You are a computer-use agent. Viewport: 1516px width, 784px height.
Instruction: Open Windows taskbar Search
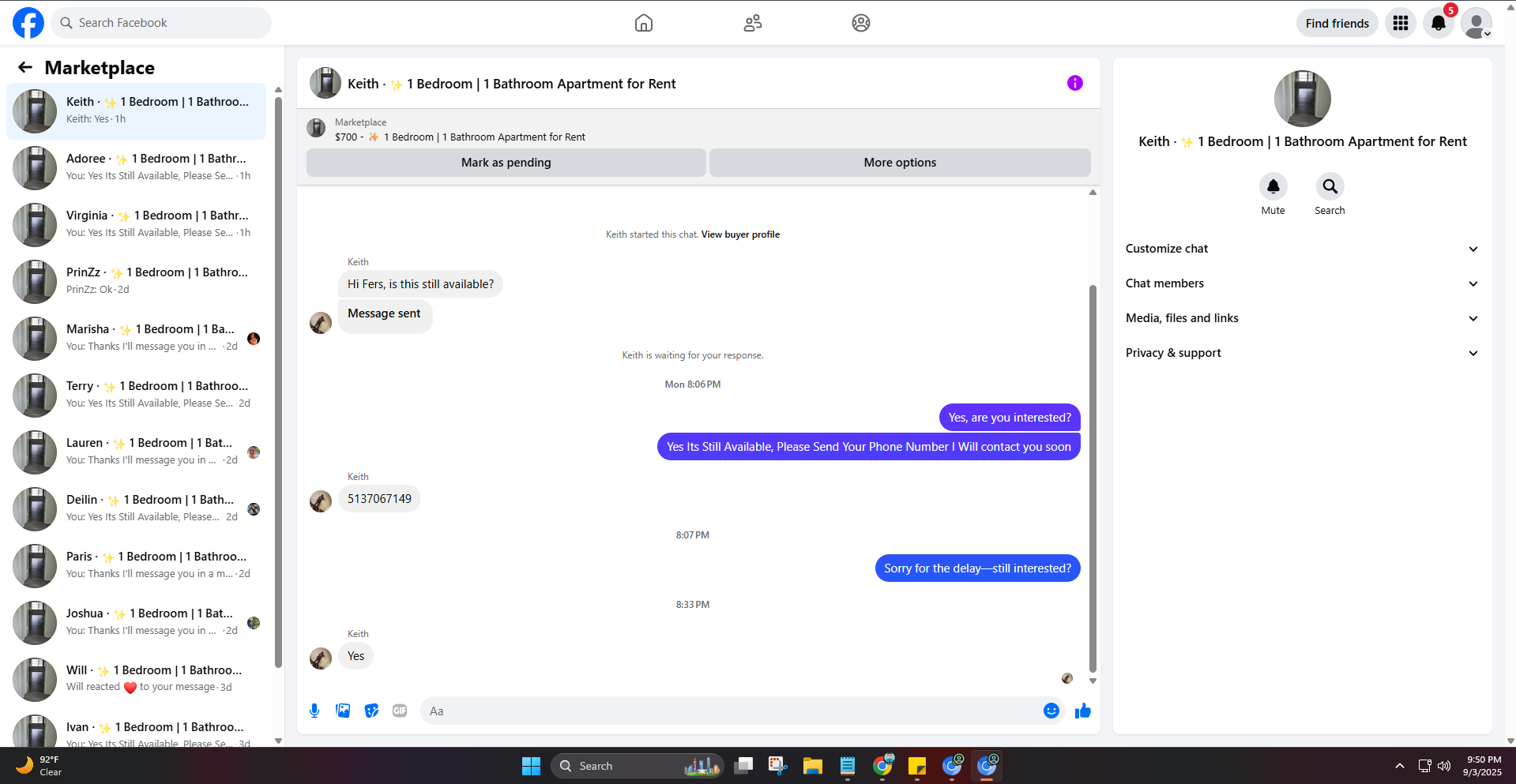point(637,766)
